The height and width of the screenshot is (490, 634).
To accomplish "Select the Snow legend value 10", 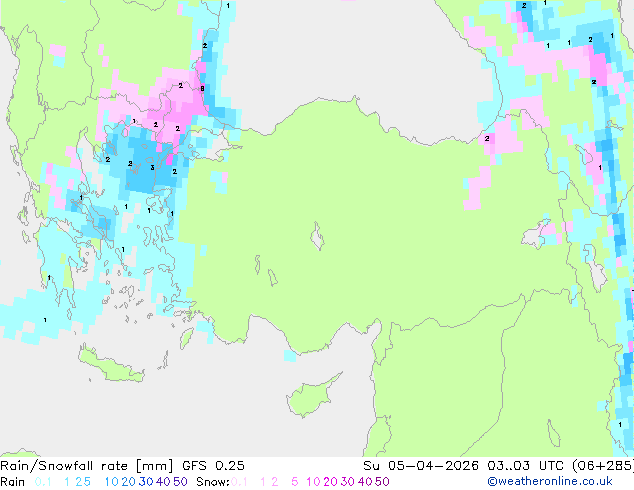I will [x=313, y=482].
